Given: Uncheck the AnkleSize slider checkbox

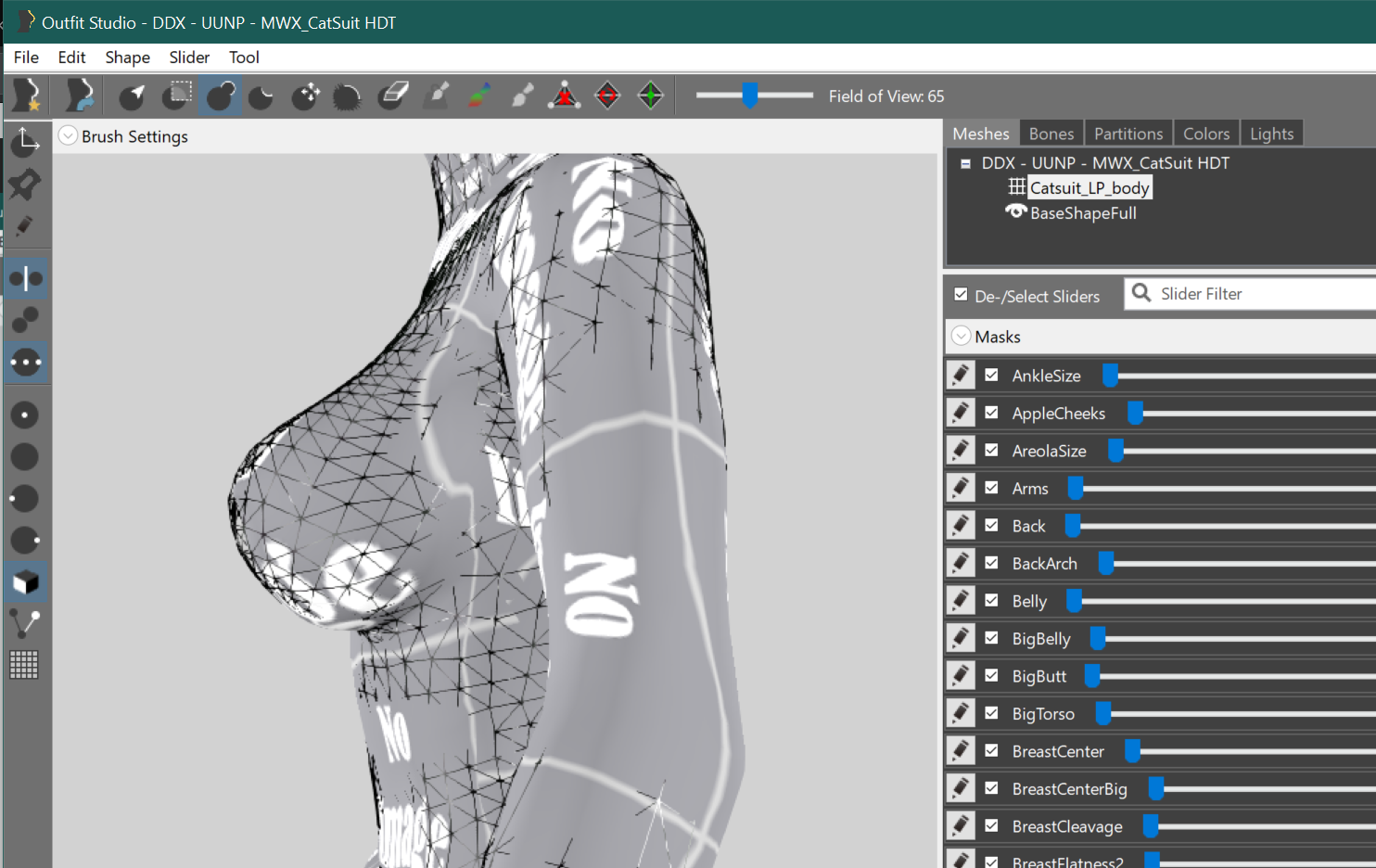Looking at the screenshot, I should [x=991, y=375].
